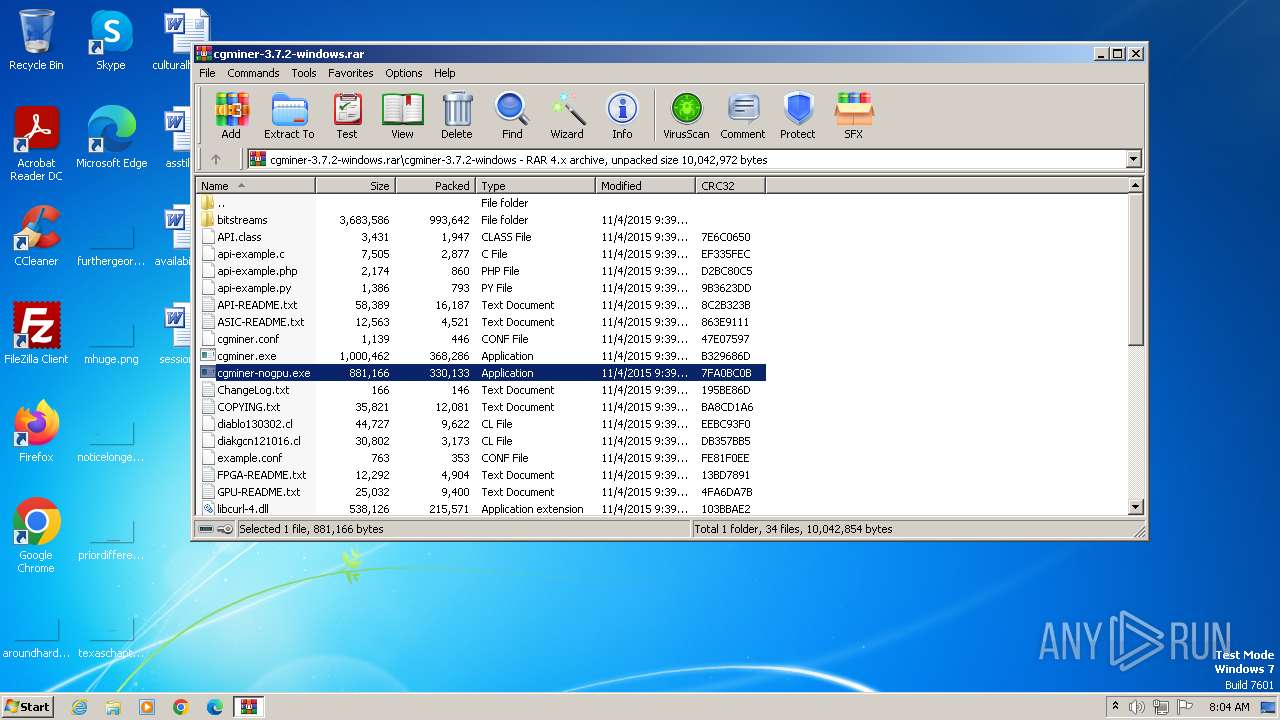Open CCleaner desktop shortcut
Viewport: 1280px width, 720px height.
(36, 236)
